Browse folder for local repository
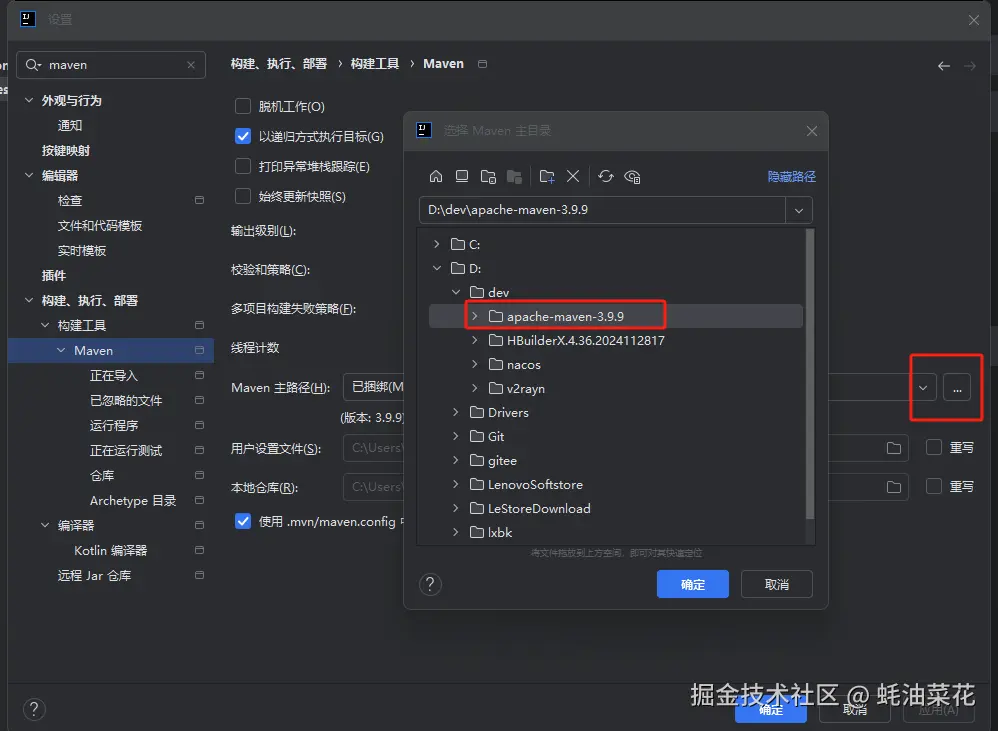The image size is (998, 731). tap(894, 487)
